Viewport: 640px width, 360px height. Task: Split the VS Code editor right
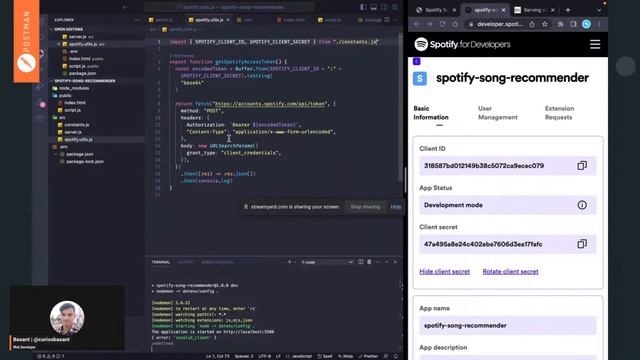[x=387, y=20]
